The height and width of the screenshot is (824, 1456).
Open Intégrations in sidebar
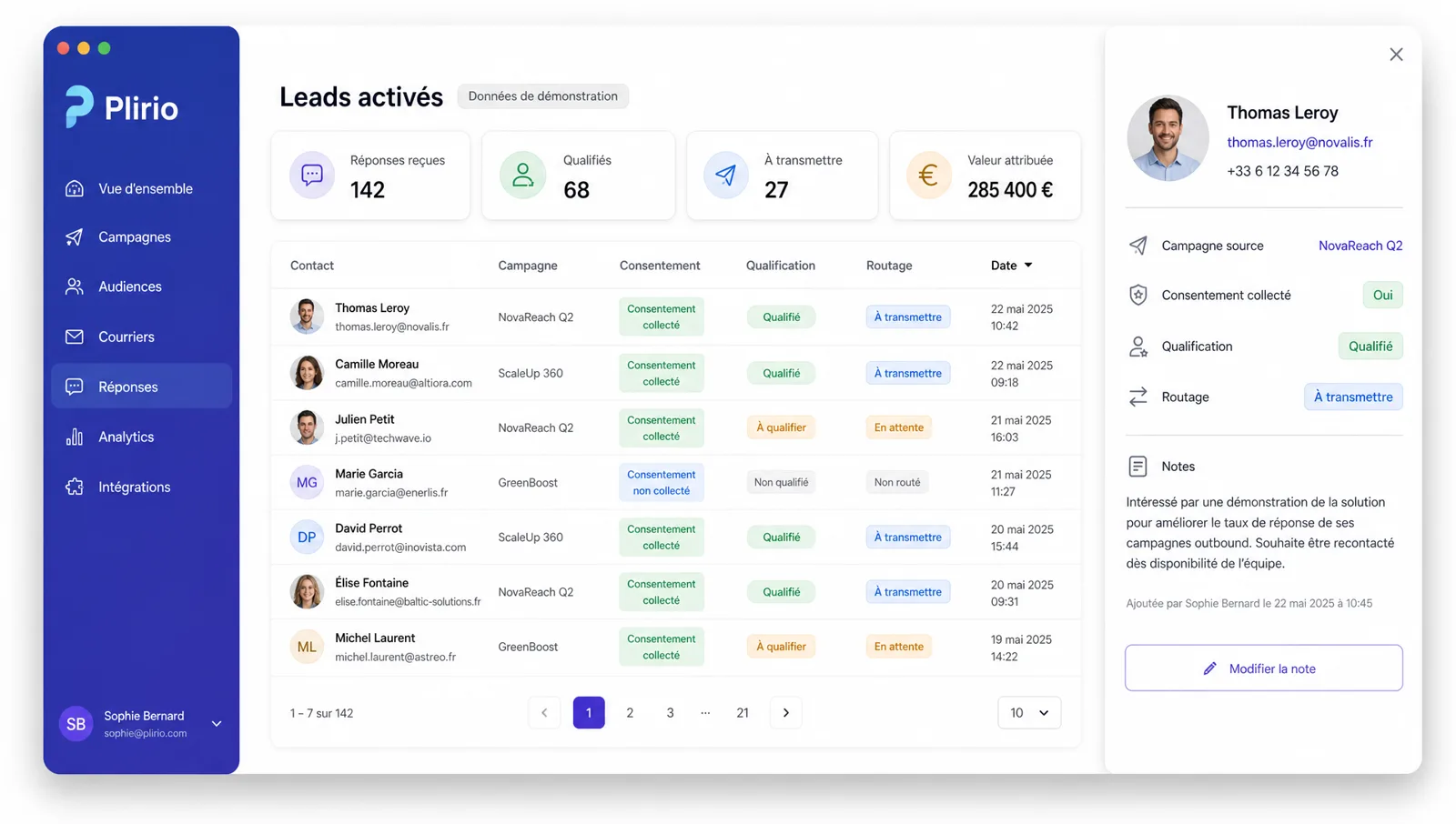[x=141, y=487]
